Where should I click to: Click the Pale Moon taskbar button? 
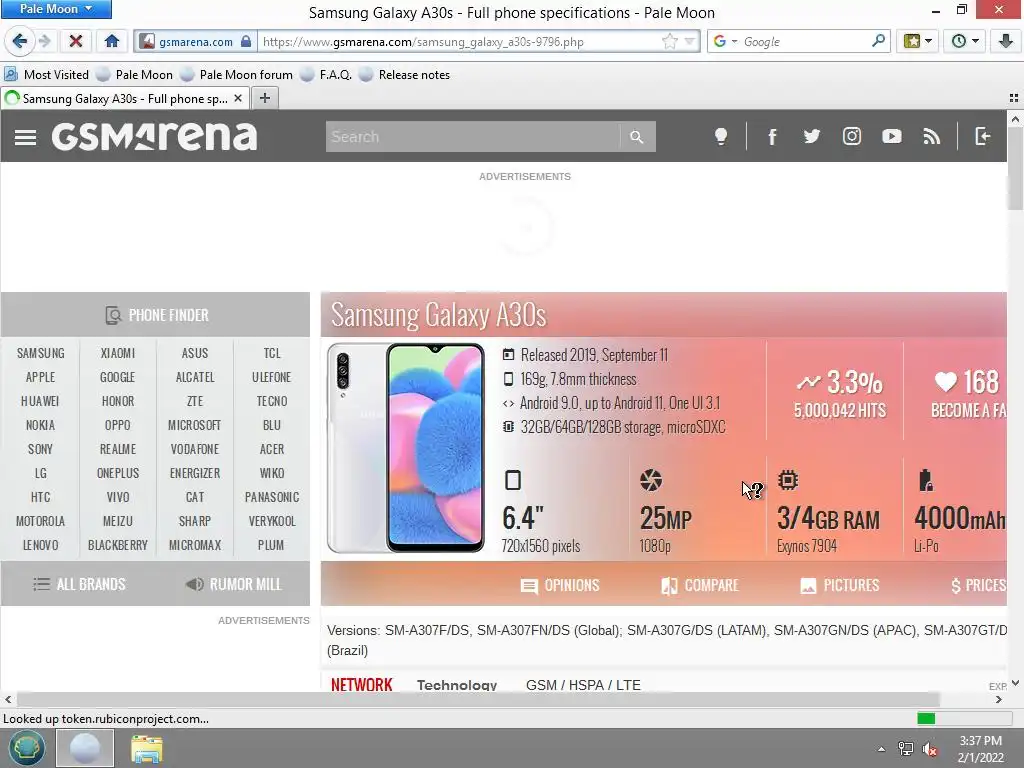pos(85,748)
